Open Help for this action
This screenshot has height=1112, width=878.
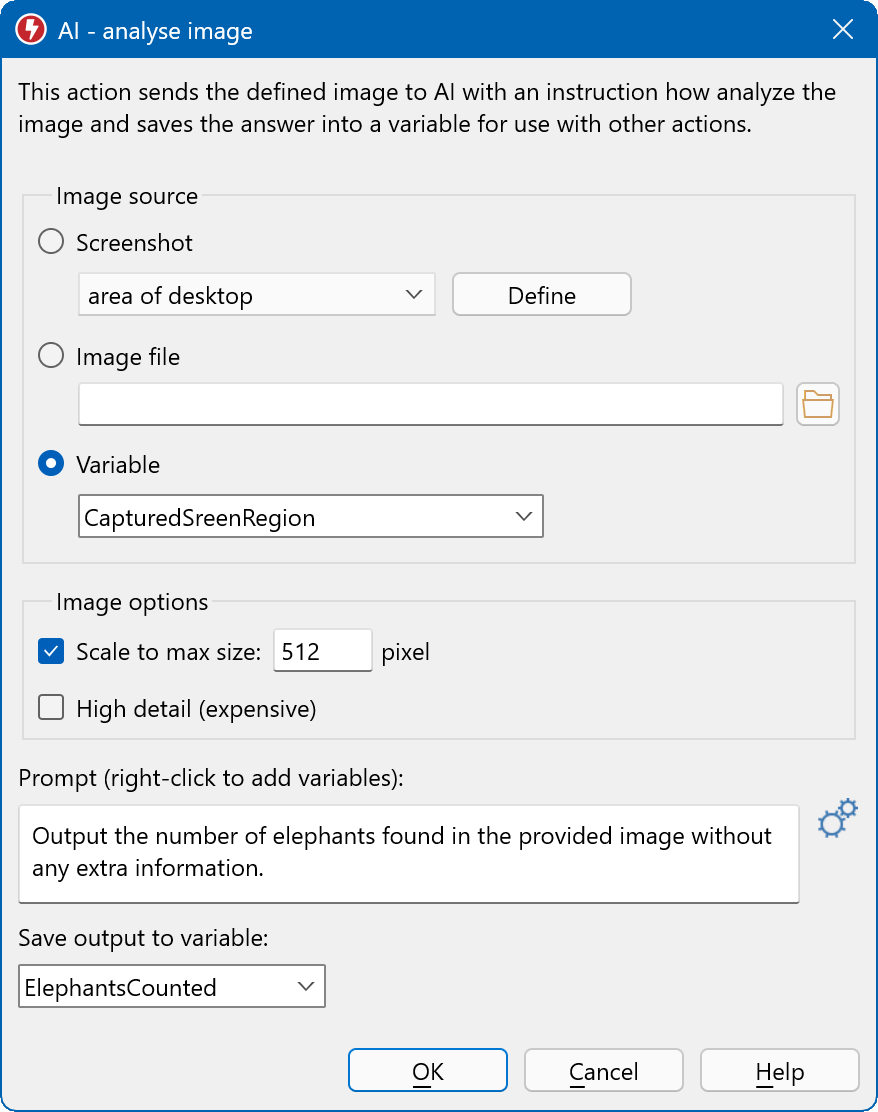[779, 1072]
